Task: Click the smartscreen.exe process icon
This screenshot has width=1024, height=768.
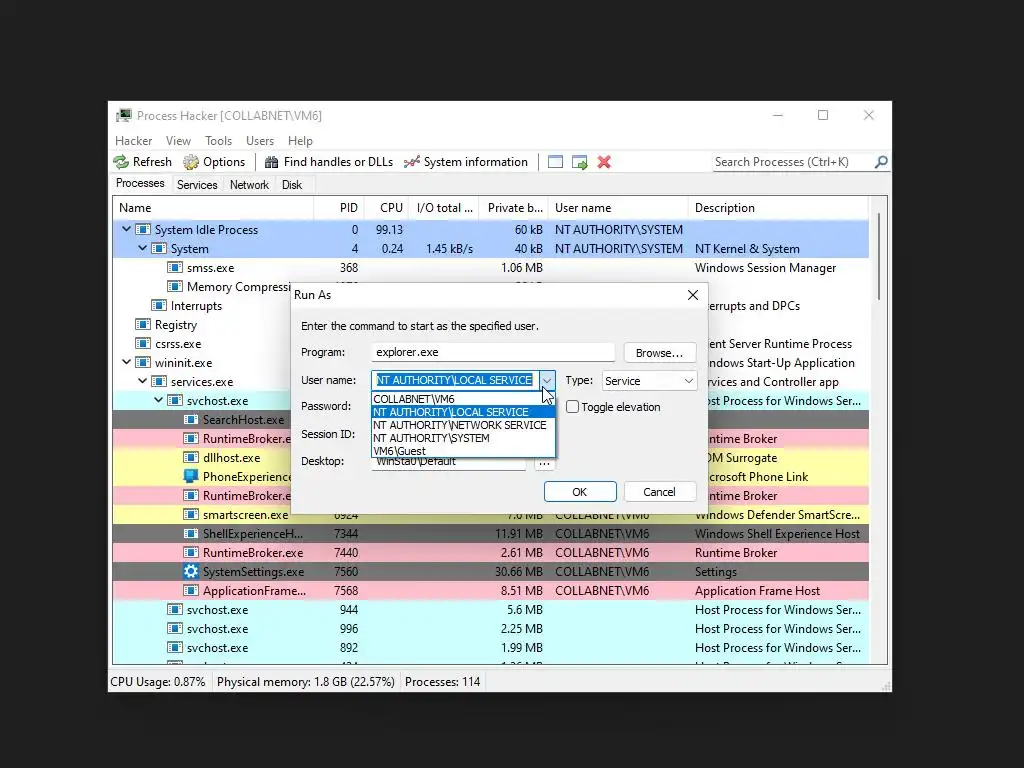Action: [x=191, y=515]
